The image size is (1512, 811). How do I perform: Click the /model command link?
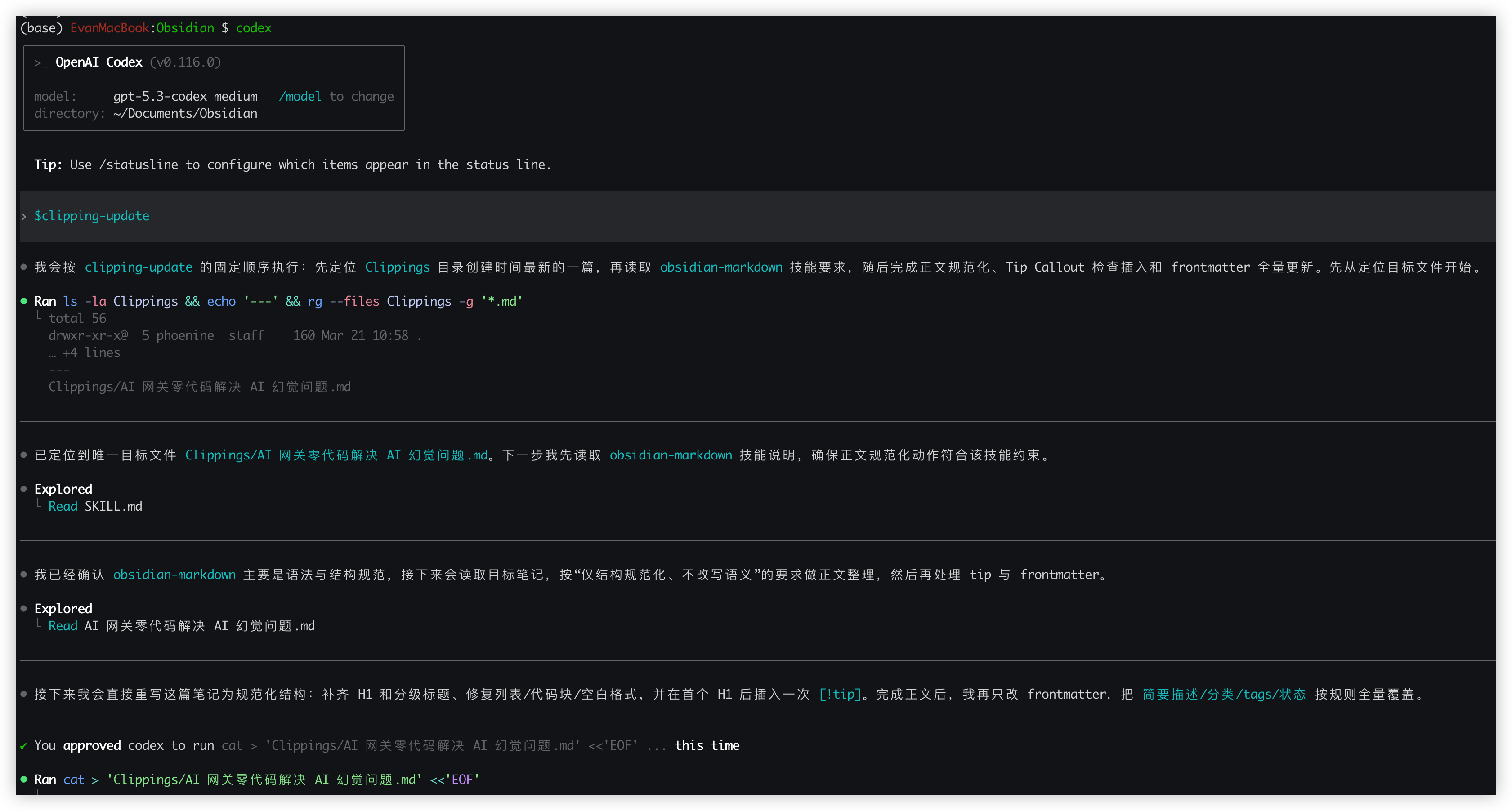pyautogui.click(x=300, y=96)
